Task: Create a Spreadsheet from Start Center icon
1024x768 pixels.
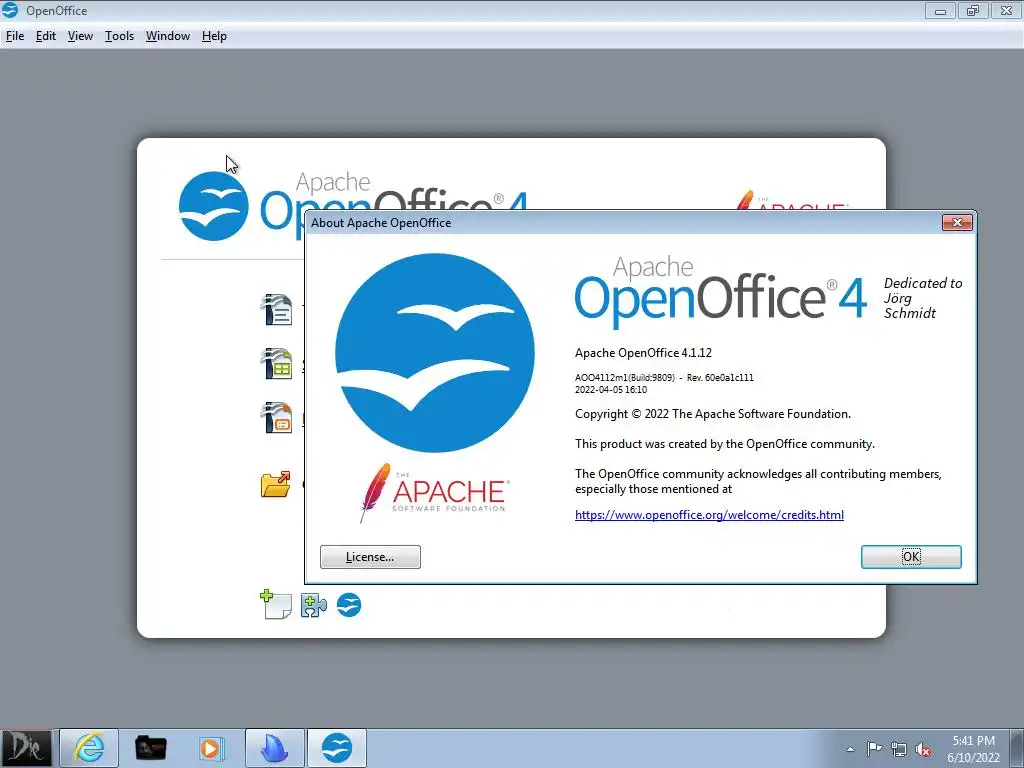Action: (x=276, y=363)
